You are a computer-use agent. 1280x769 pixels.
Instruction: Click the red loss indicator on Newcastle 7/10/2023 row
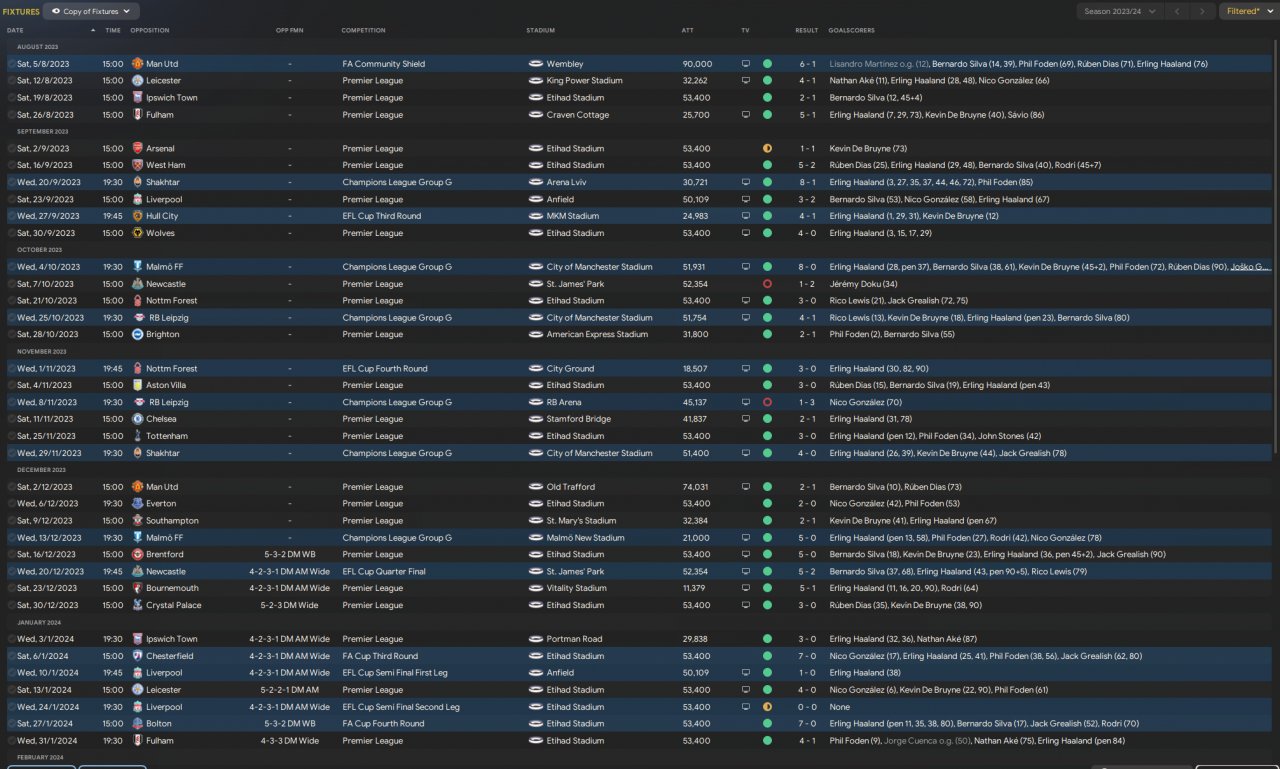pos(767,284)
